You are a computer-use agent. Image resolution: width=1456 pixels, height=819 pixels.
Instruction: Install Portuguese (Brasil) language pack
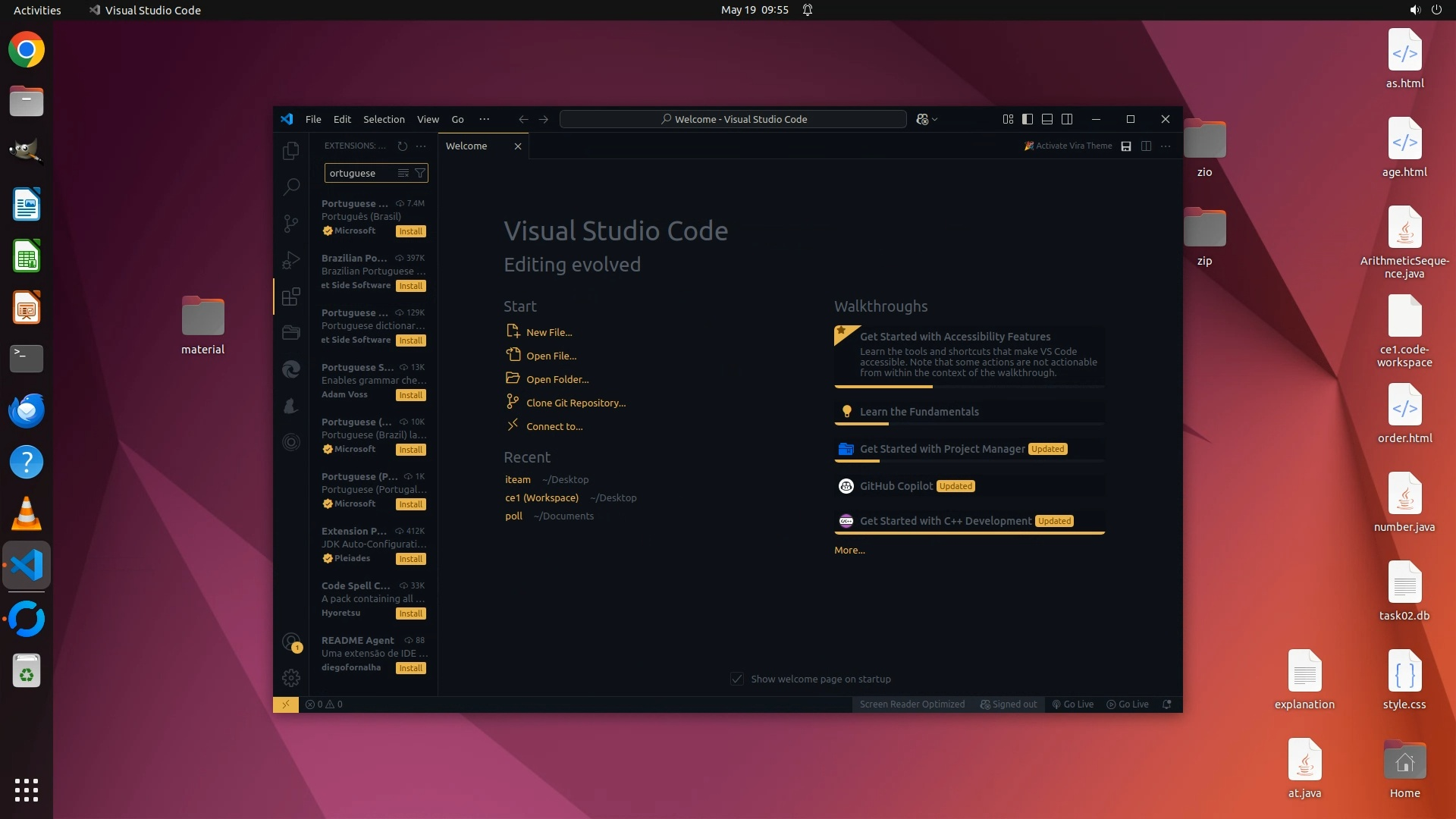pyautogui.click(x=410, y=231)
